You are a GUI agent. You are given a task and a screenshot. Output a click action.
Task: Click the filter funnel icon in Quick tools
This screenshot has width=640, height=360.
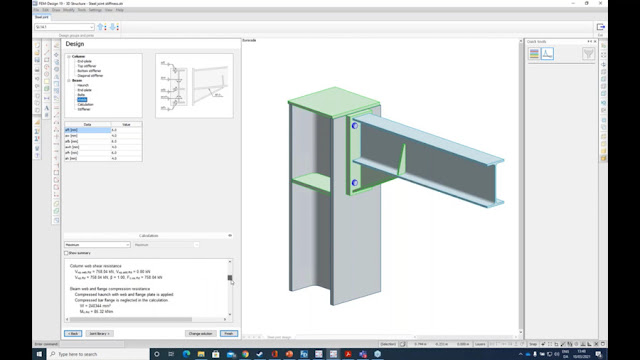(x=588, y=53)
